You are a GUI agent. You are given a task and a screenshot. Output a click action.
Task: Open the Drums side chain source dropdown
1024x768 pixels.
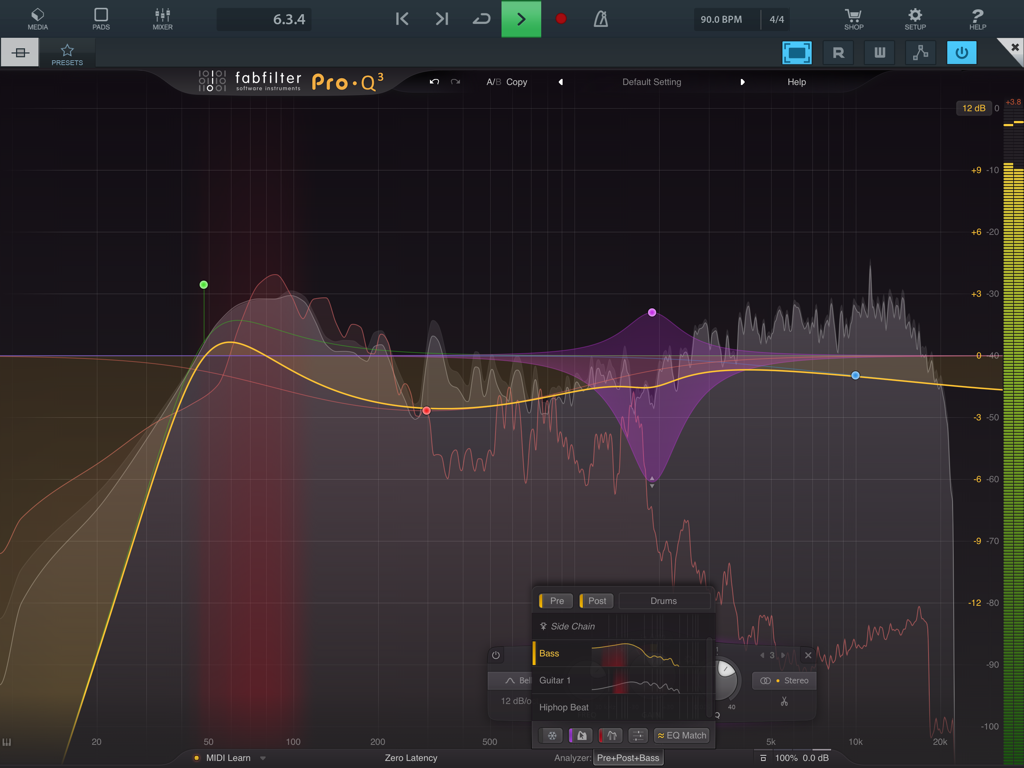point(664,600)
